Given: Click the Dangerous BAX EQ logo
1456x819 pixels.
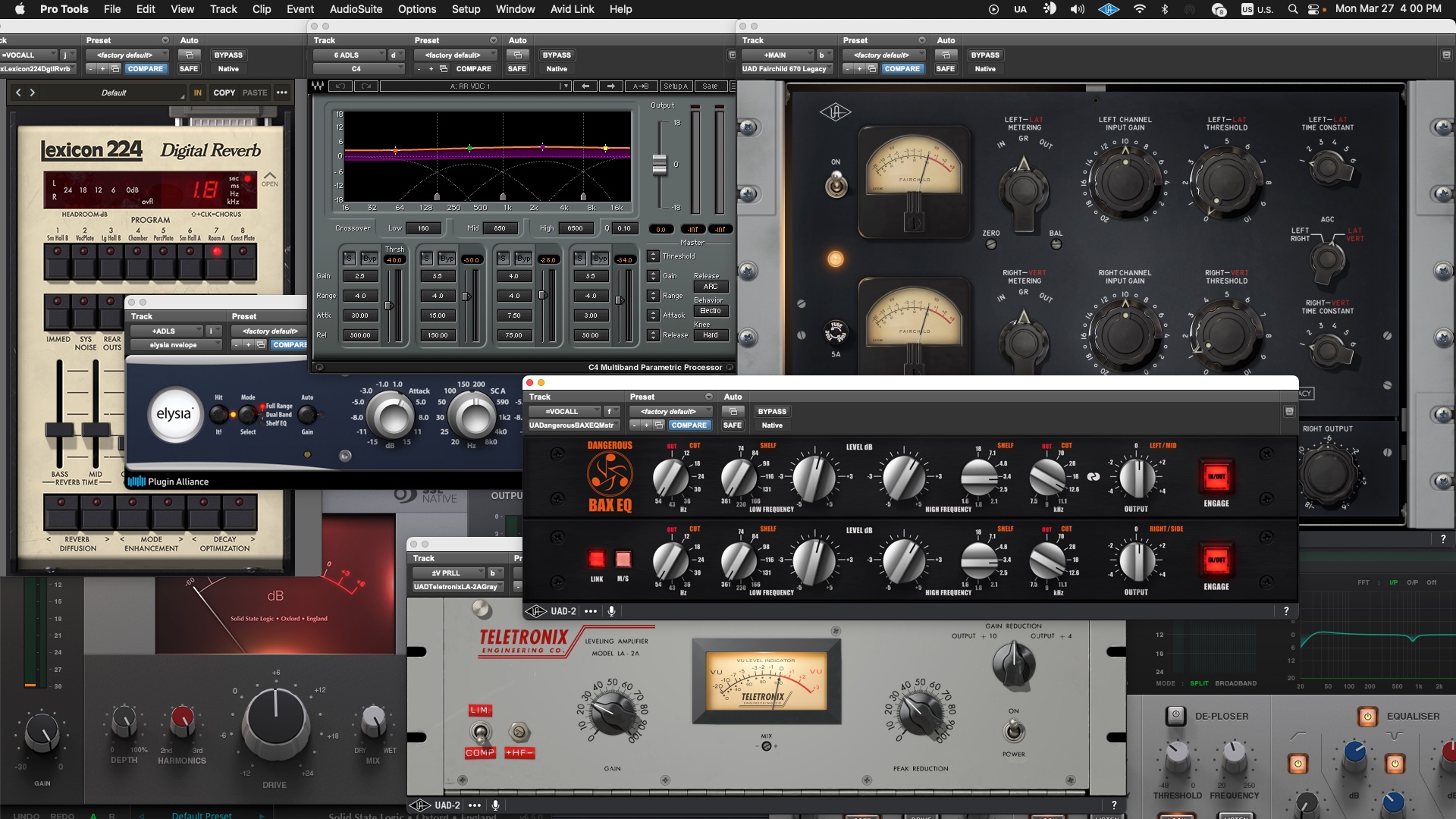Looking at the screenshot, I should pos(610,477).
